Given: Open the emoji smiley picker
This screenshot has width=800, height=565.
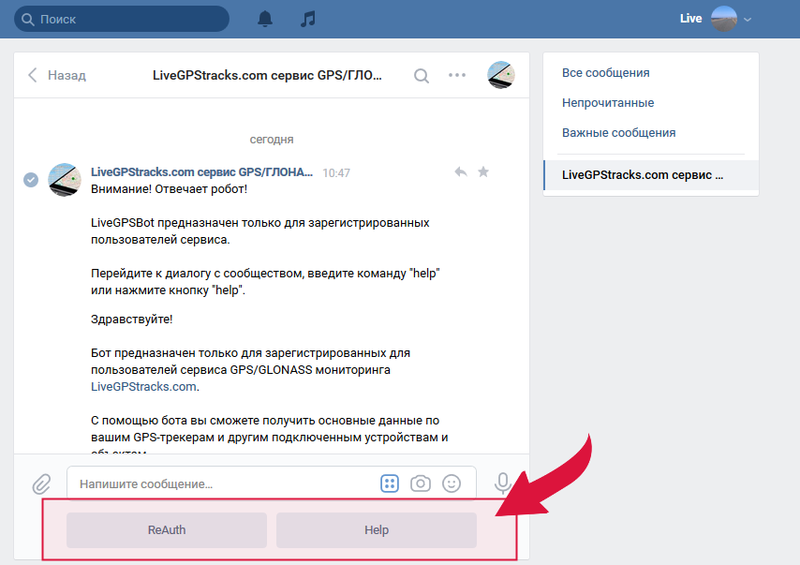Looking at the screenshot, I should pos(452,484).
